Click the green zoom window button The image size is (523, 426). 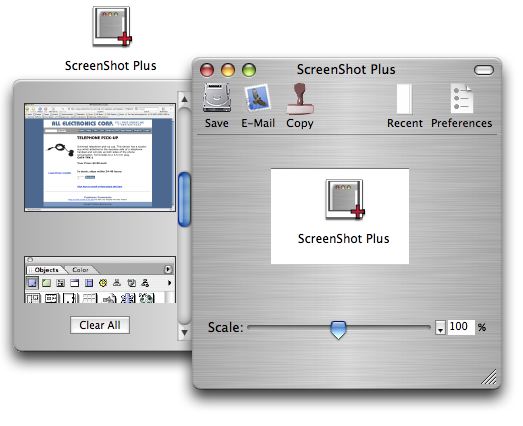coord(249,70)
